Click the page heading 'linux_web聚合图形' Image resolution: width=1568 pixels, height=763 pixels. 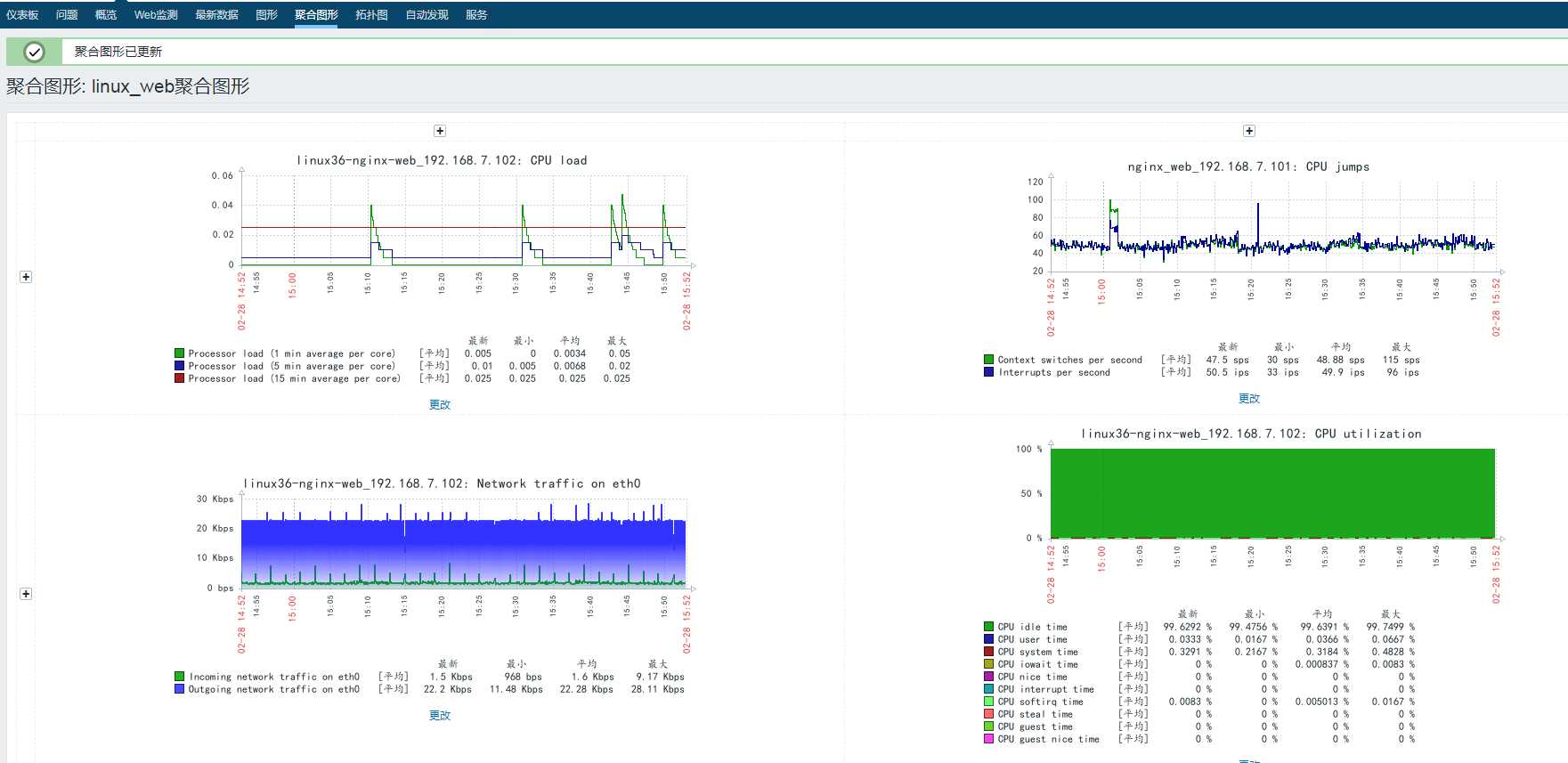(x=170, y=86)
